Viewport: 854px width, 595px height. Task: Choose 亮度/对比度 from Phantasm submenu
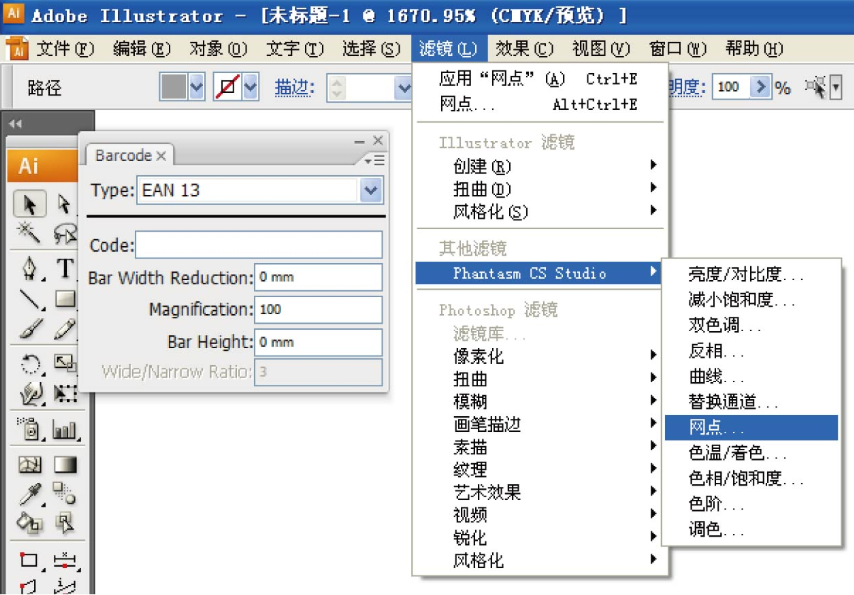pos(751,274)
